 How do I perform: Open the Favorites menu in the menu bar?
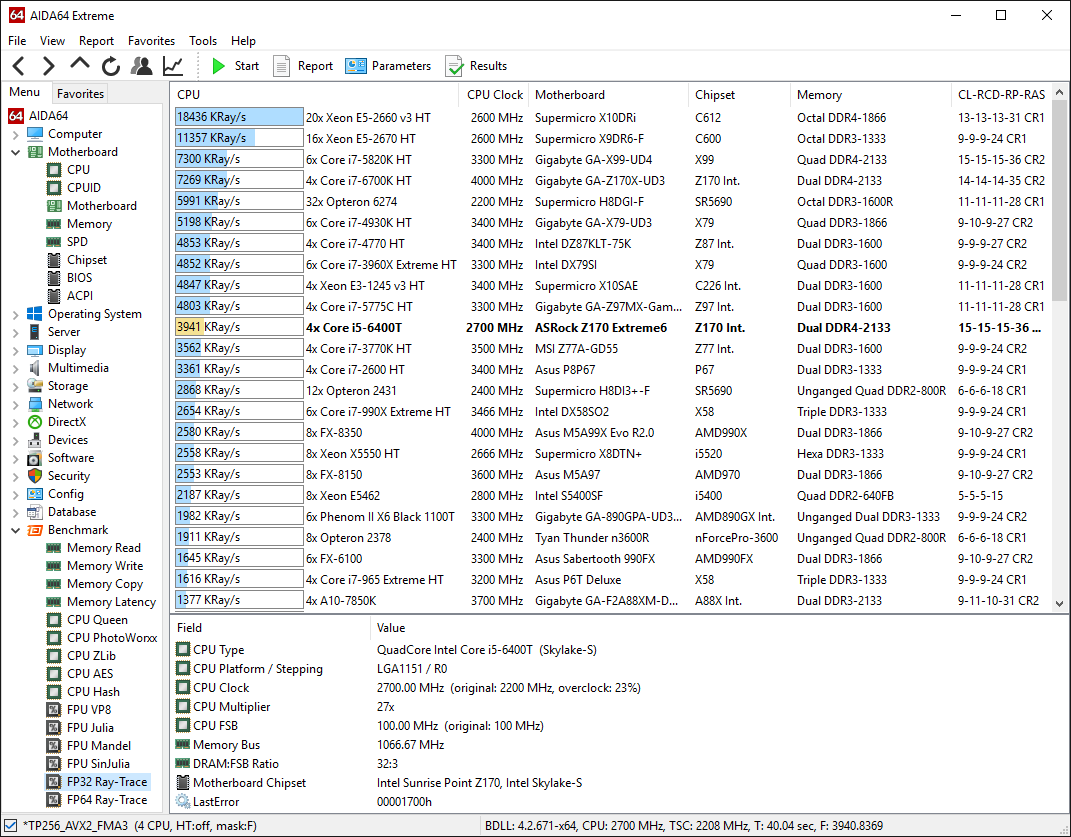pyautogui.click(x=152, y=41)
